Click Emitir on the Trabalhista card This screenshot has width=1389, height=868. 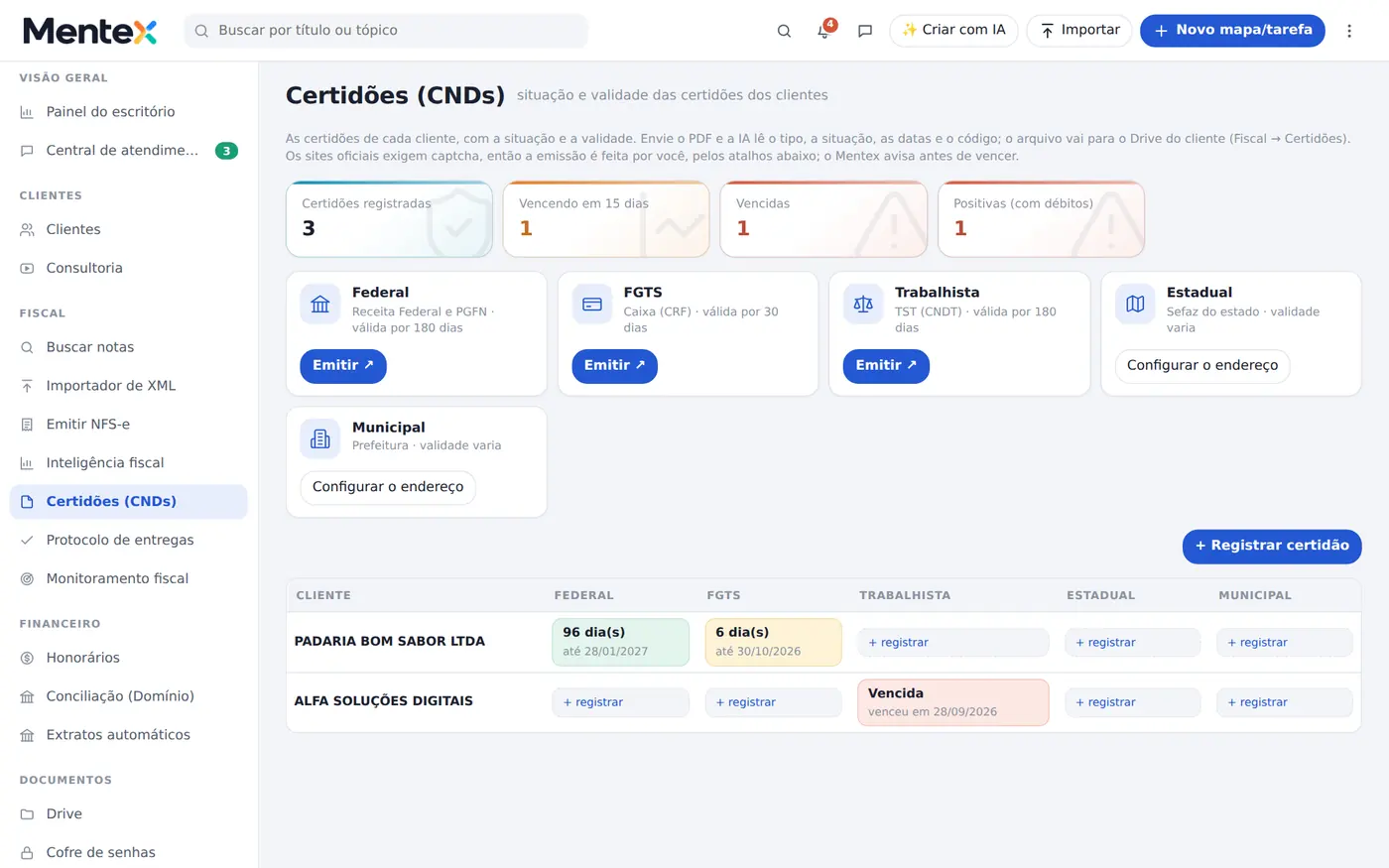click(x=886, y=366)
